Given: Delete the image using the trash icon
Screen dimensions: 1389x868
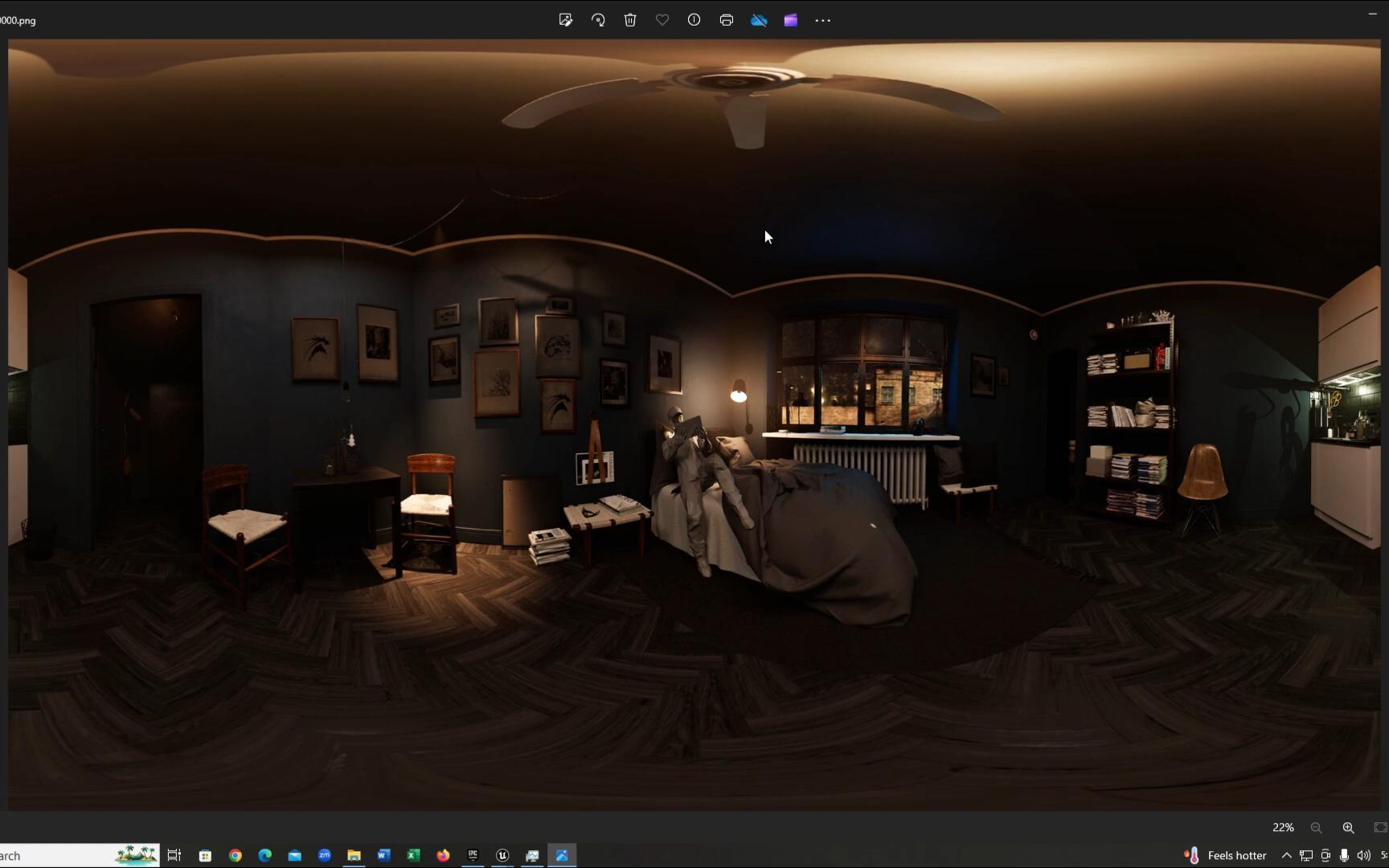Looking at the screenshot, I should click(x=630, y=20).
